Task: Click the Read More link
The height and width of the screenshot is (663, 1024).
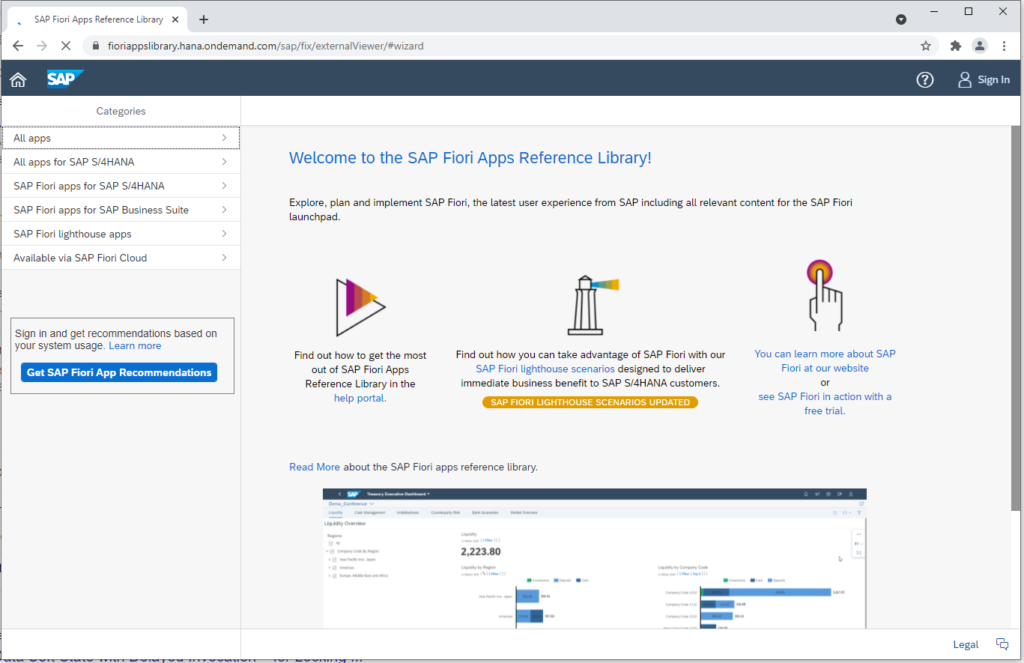Action: (314, 467)
